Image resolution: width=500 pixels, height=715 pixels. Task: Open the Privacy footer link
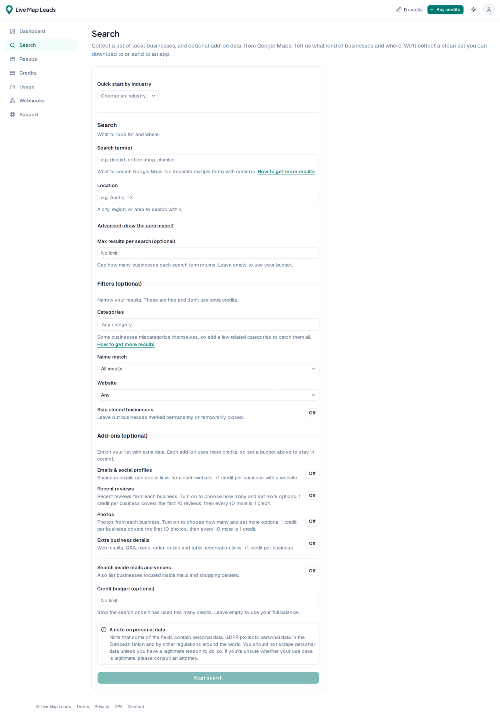click(x=102, y=707)
